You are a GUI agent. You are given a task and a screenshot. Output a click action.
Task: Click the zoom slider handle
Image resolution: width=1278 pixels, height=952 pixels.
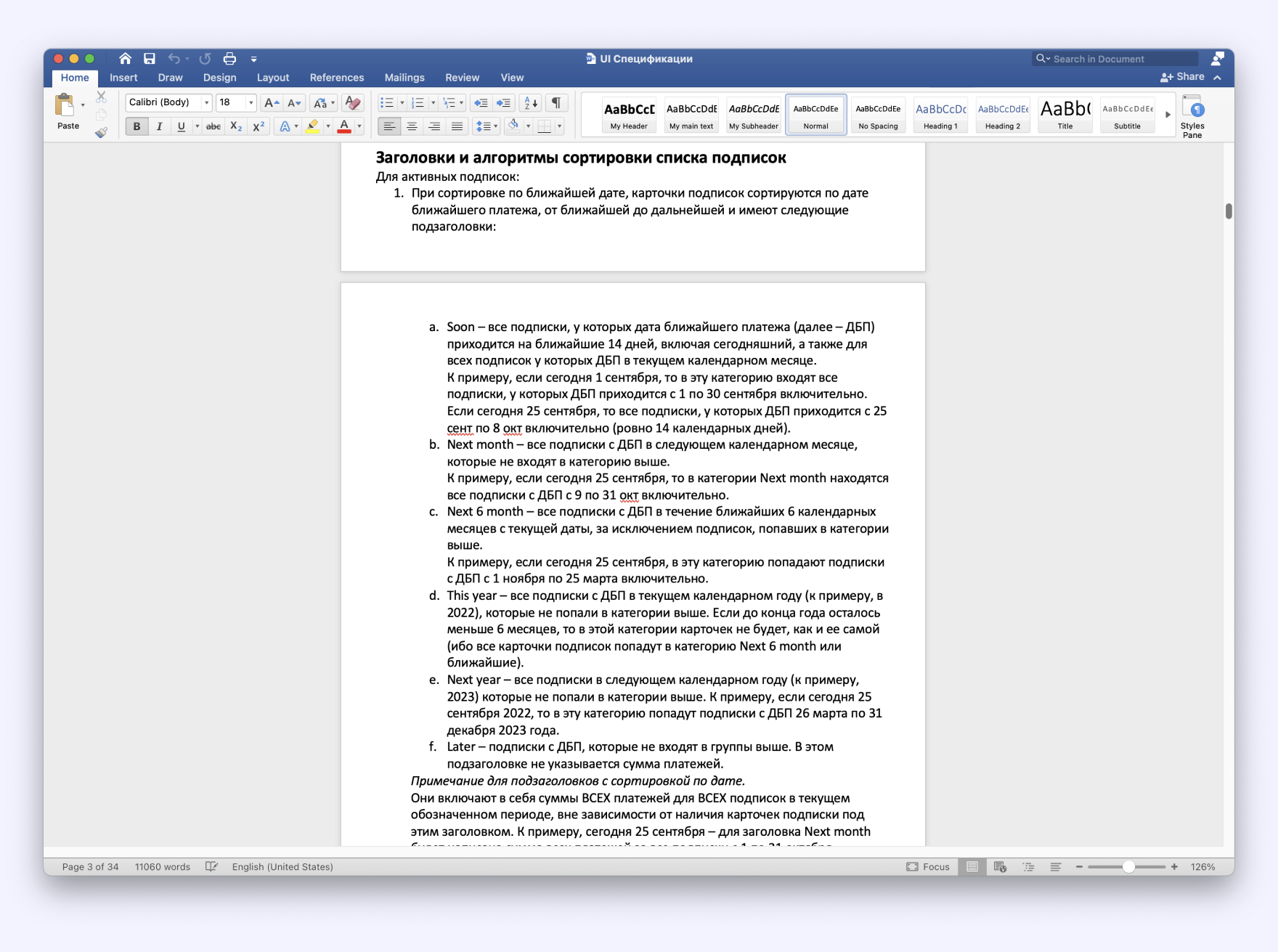click(x=1128, y=867)
